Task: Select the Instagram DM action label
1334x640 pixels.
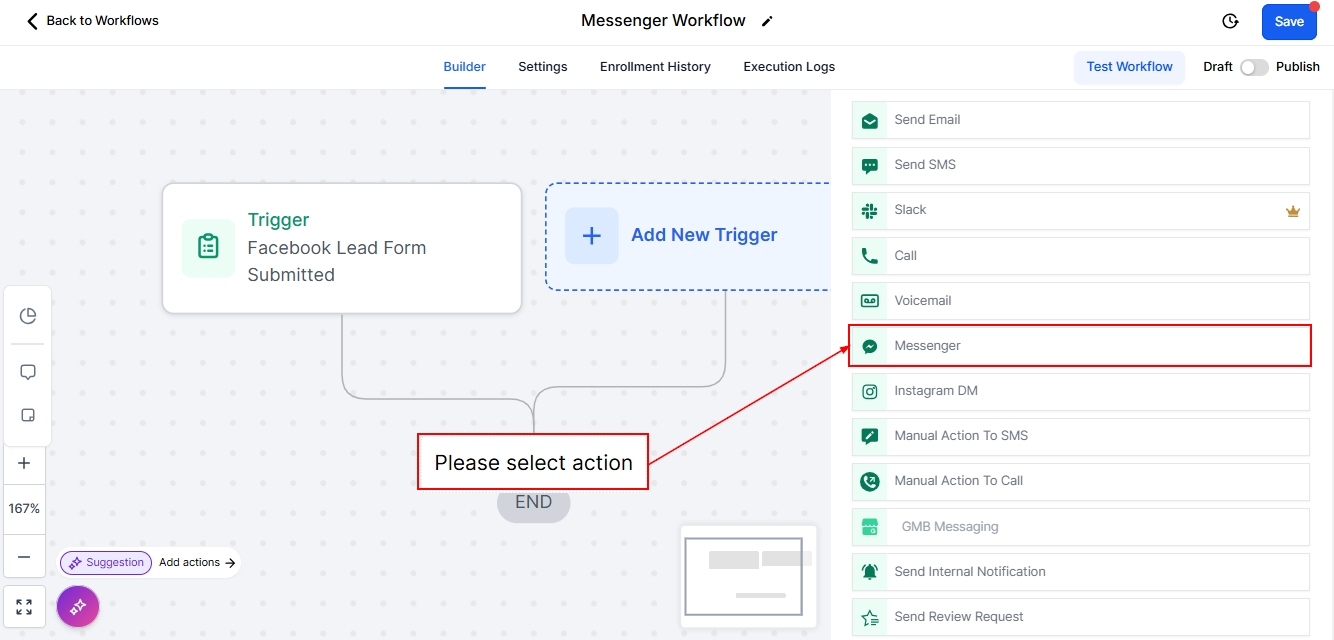Action: (x=936, y=391)
